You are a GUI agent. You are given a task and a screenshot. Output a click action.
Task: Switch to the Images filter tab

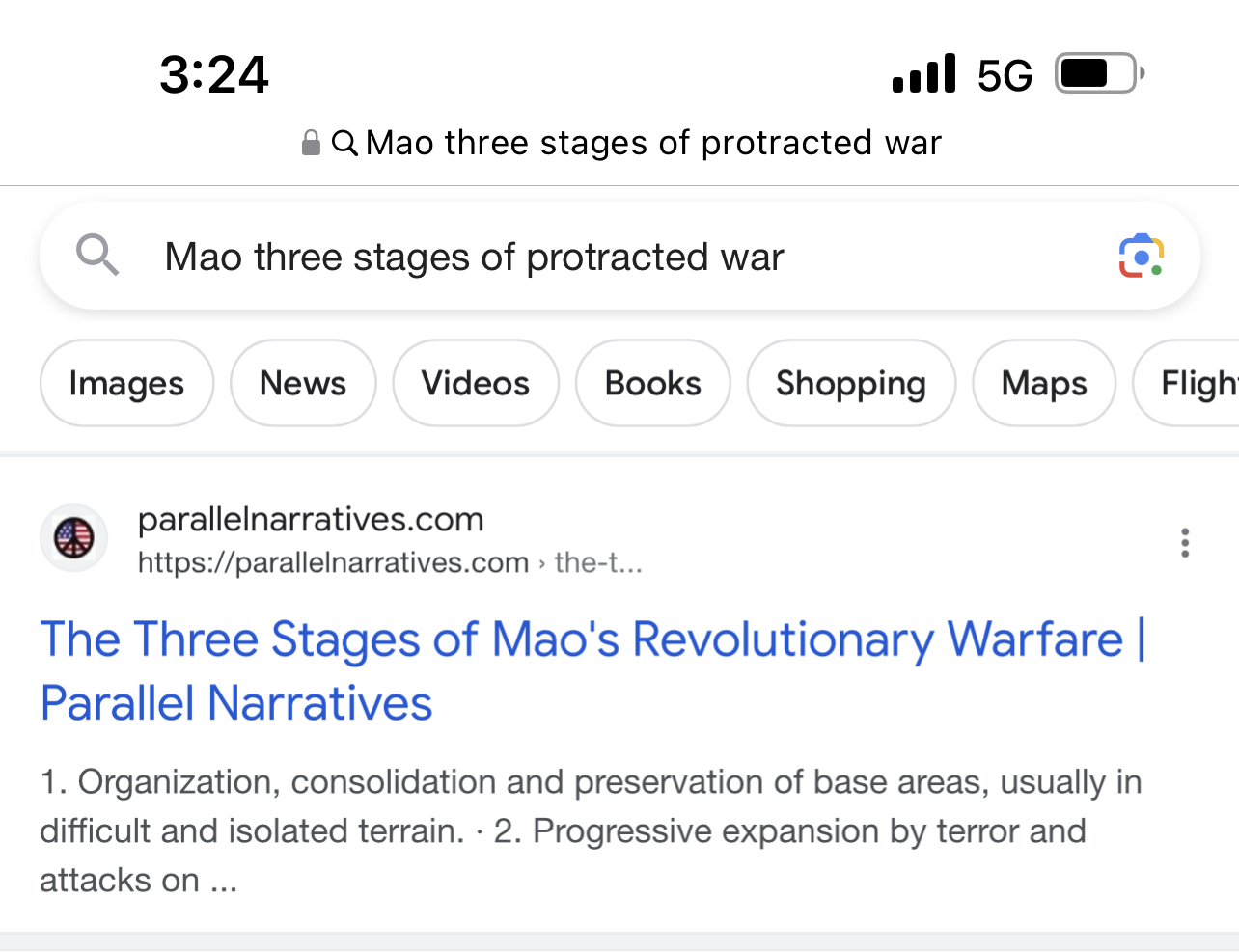(126, 383)
